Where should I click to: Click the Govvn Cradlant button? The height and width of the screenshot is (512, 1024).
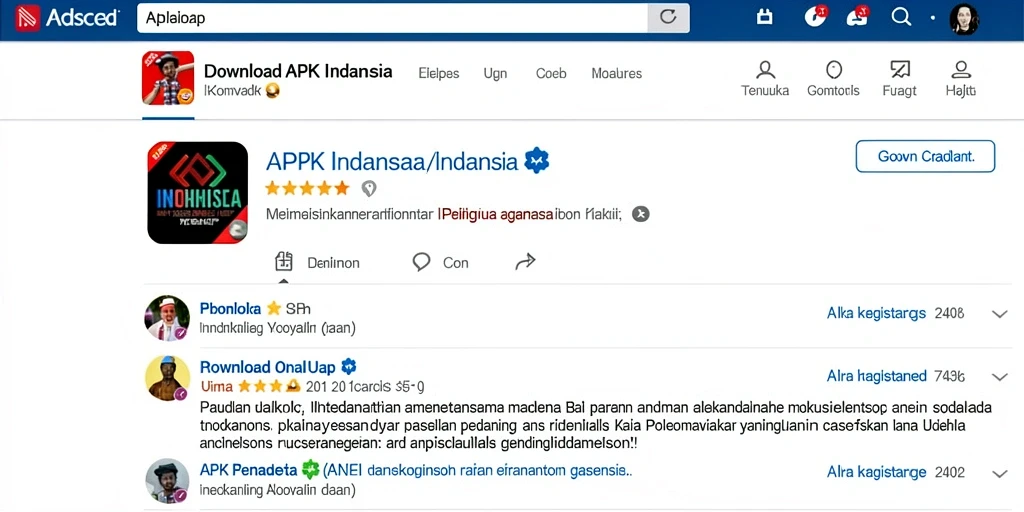925,157
